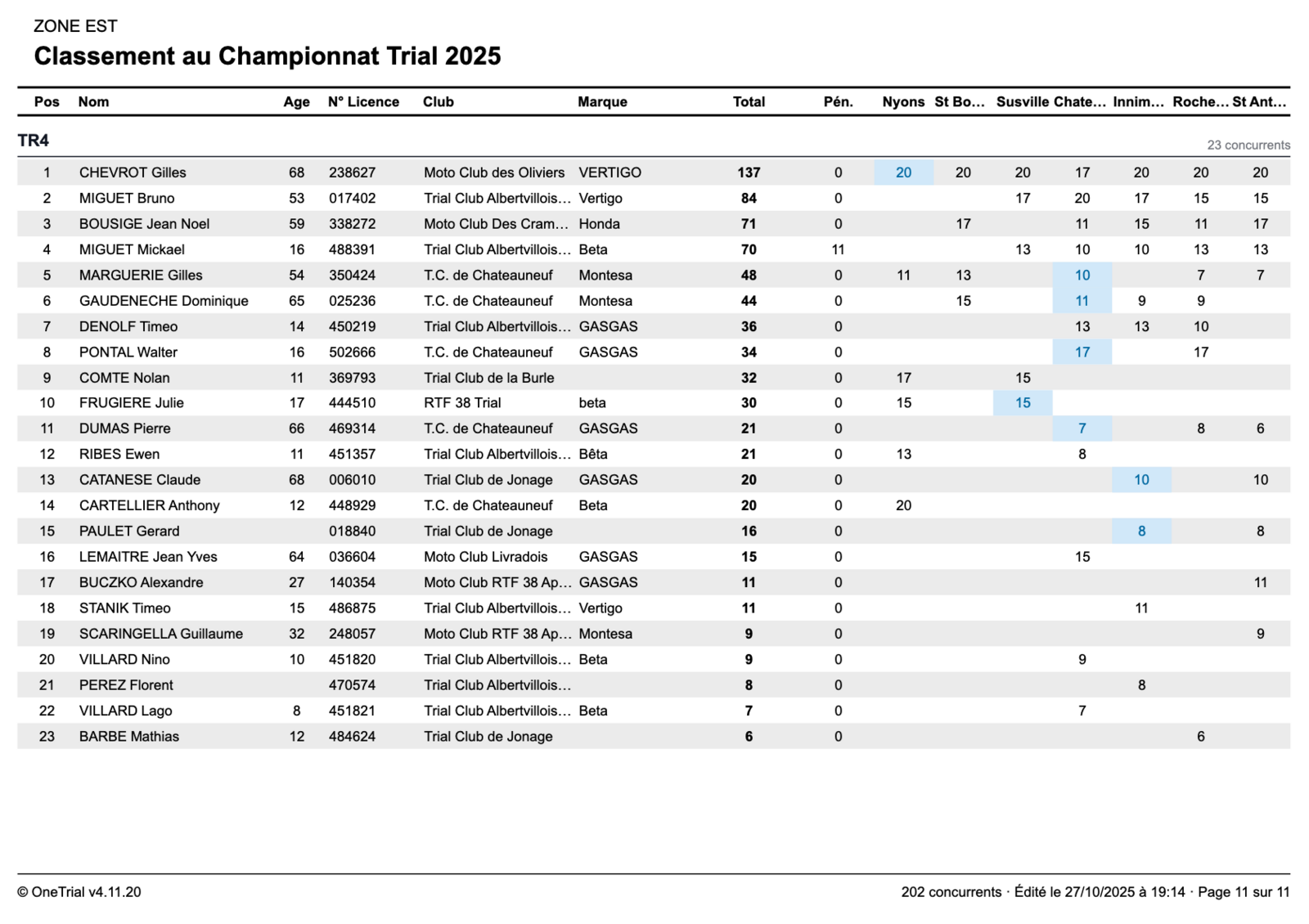Screen dimensions: 1309x924
Task: Click highlighted score 7 in DUMAS Pierre row
Action: pyautogui.click(x=1082, y=428)
